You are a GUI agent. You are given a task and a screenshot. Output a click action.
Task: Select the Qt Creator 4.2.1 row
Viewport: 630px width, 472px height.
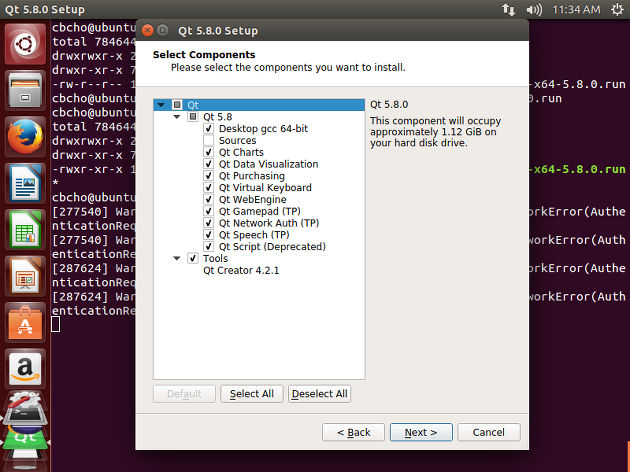click(x=241, y=270)
